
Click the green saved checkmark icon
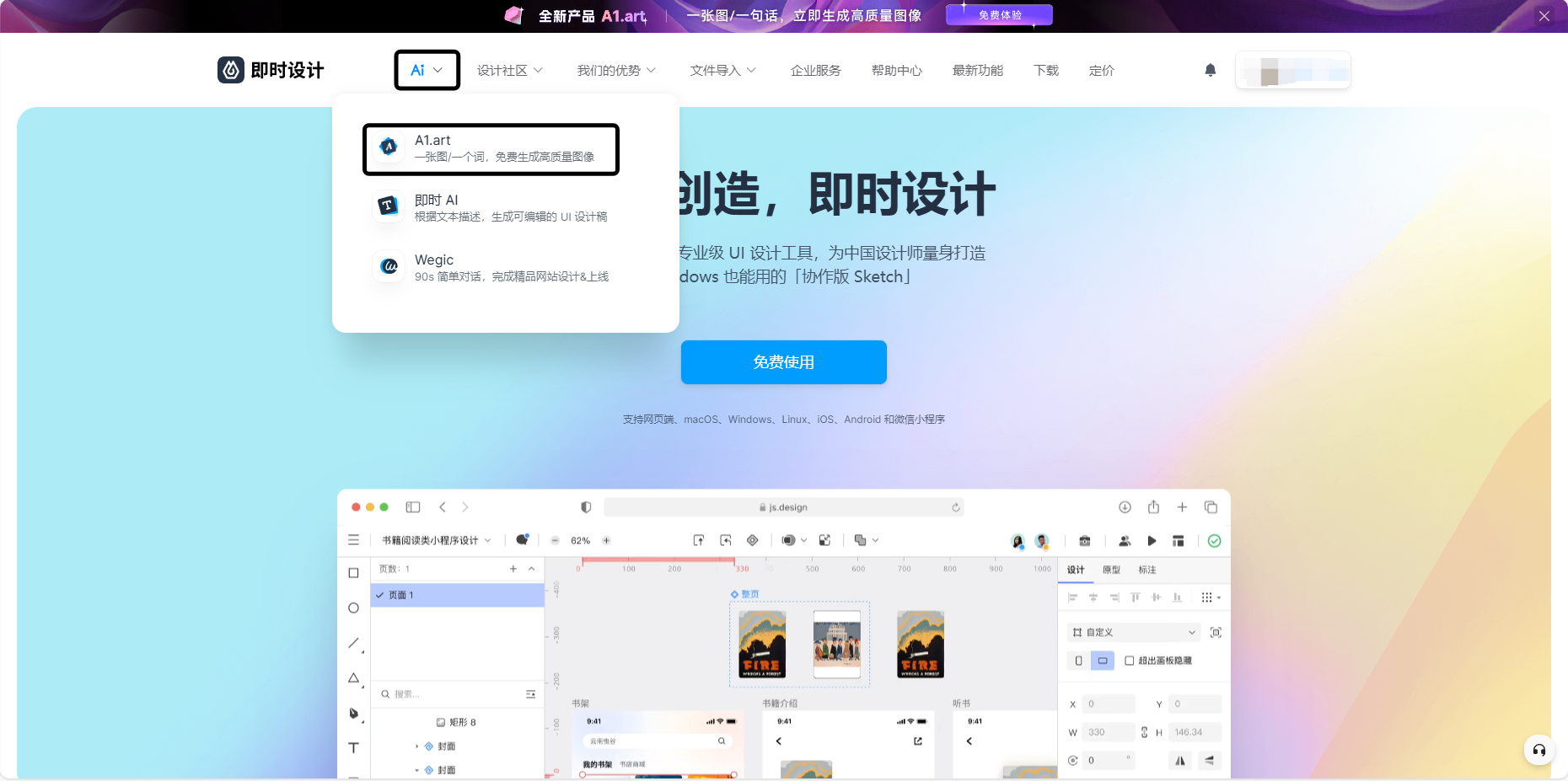1214,541
